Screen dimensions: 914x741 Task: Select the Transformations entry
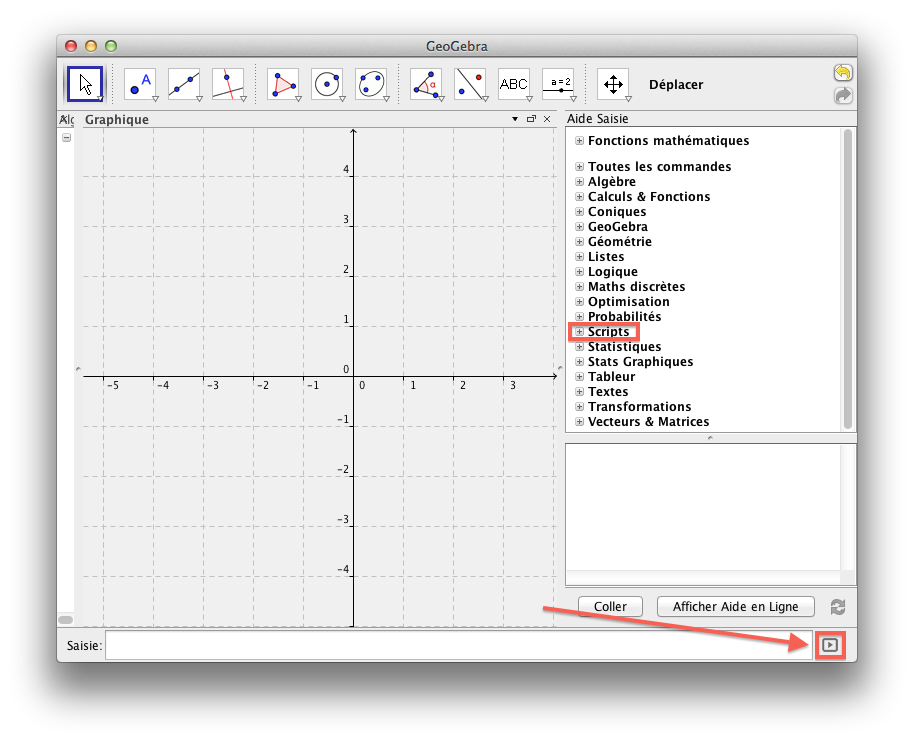point(639,407)
